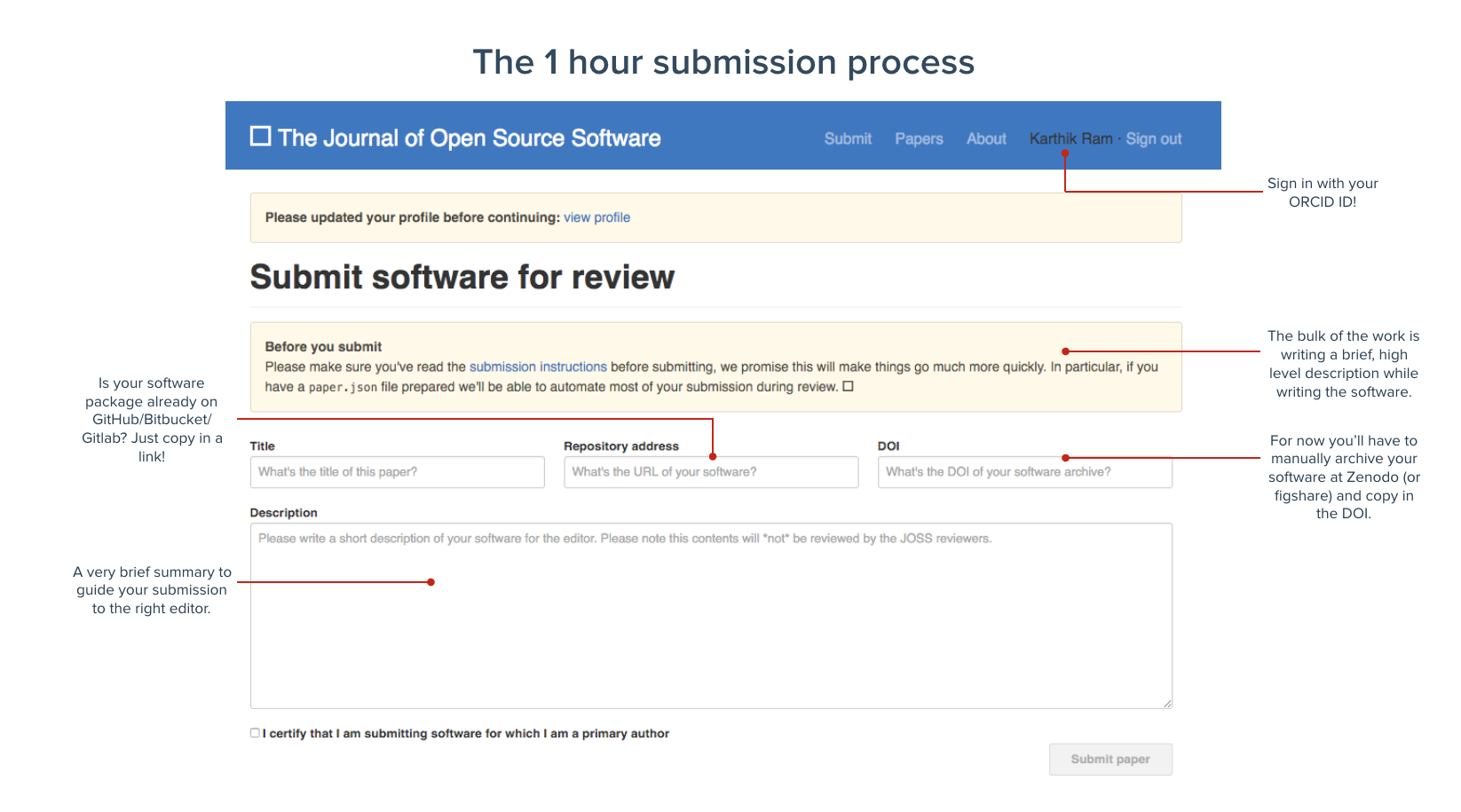This screenshot has width=1461, height=812.
Task: Click red marker dot inside Description area
Action: pyautogui.click(x=430, y=582)
